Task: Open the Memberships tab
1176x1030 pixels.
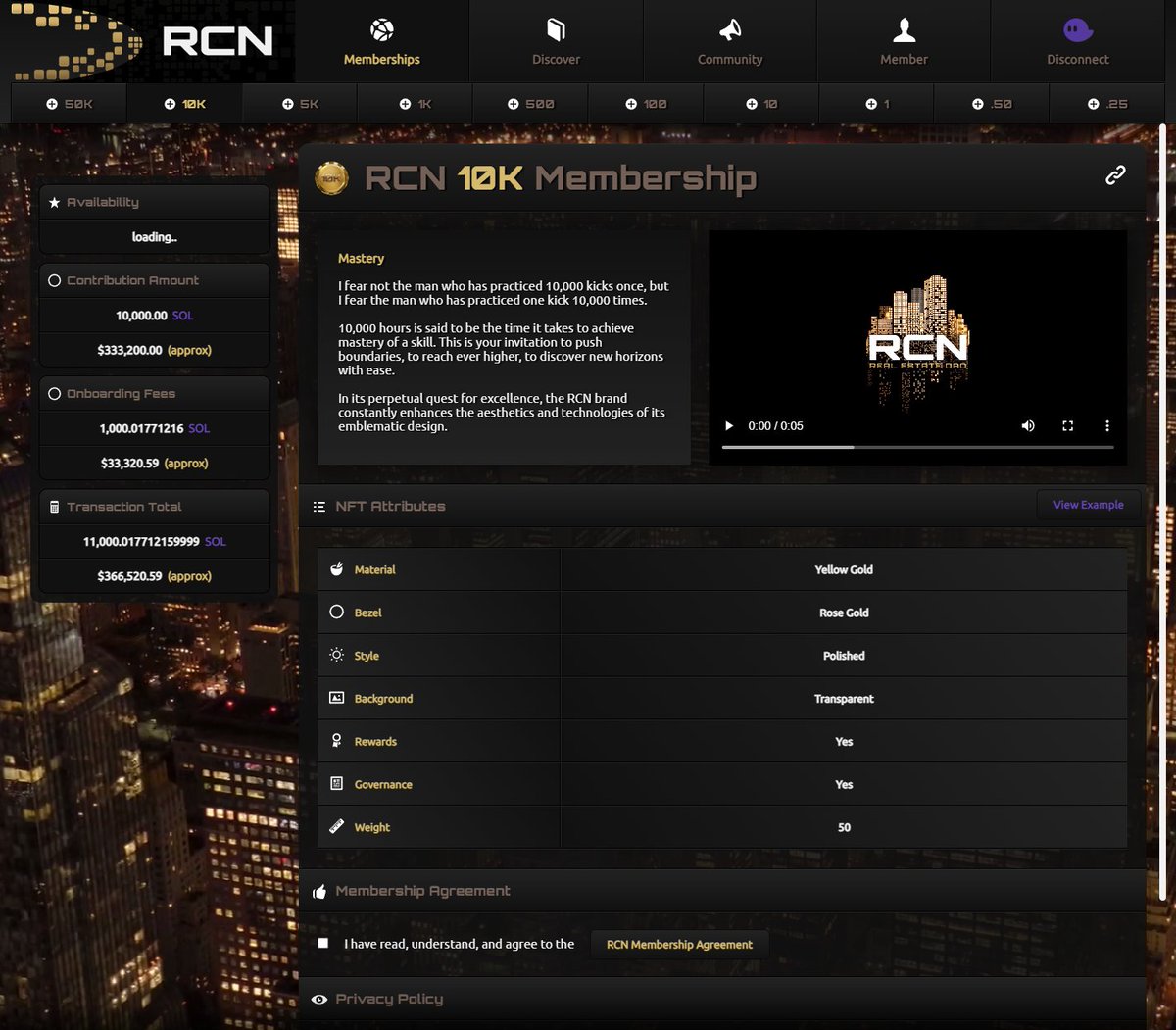Action: pyautogui.click(x=381, y=41)
